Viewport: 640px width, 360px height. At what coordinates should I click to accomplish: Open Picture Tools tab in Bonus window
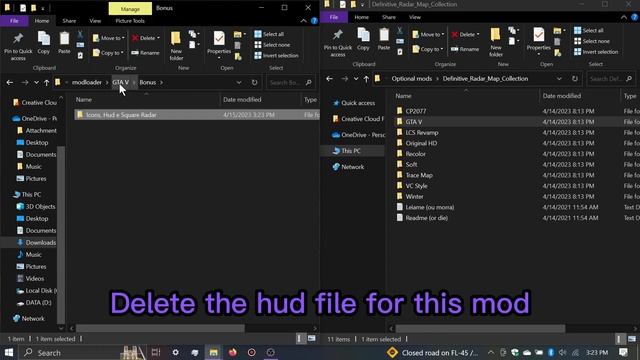[130, 21]
